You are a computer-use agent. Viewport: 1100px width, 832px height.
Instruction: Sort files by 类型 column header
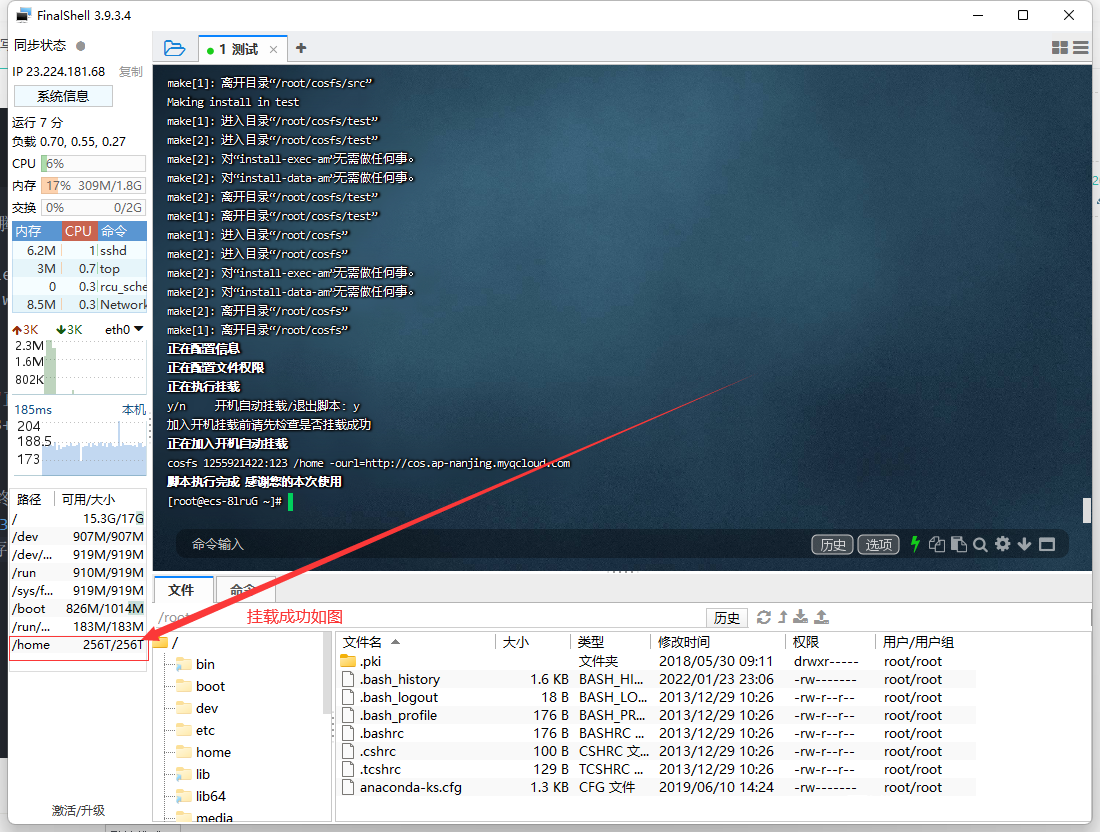tap(609, 642)
